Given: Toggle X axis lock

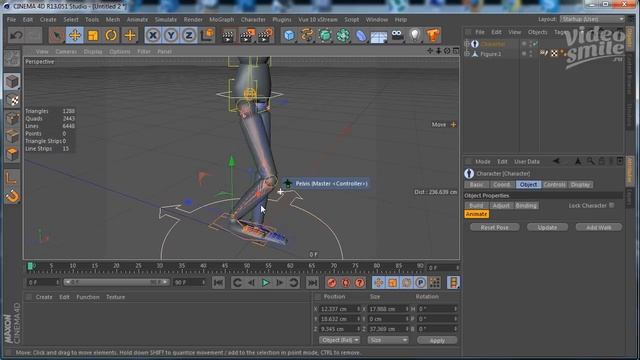Looking at the screenshot, I should pos(153,36).
